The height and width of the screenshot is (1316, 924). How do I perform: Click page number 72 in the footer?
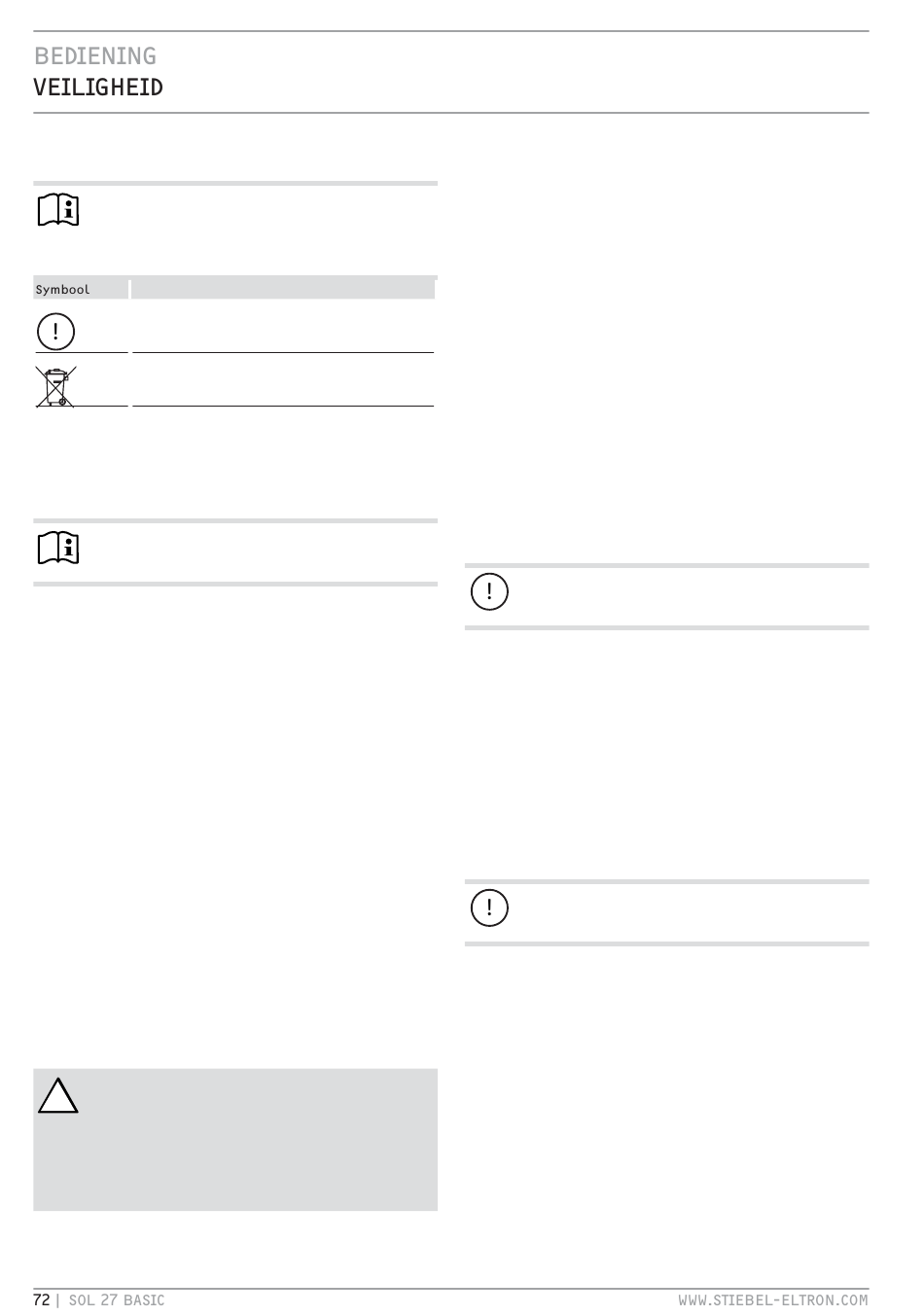point(42,1300)
